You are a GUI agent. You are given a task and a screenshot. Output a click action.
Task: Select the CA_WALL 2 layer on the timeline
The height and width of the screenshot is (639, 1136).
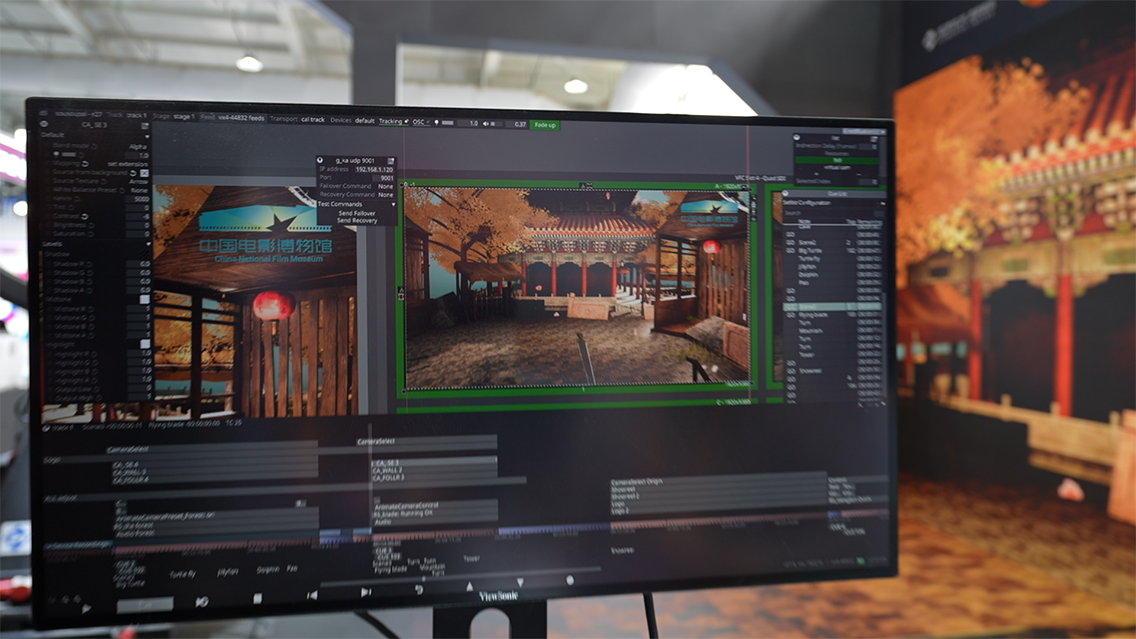434,470
